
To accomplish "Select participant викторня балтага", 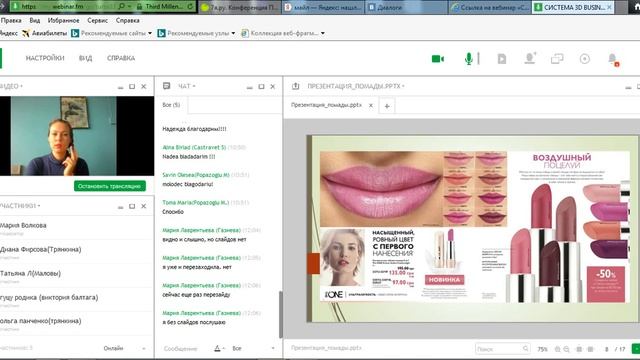I will (49, 298).
